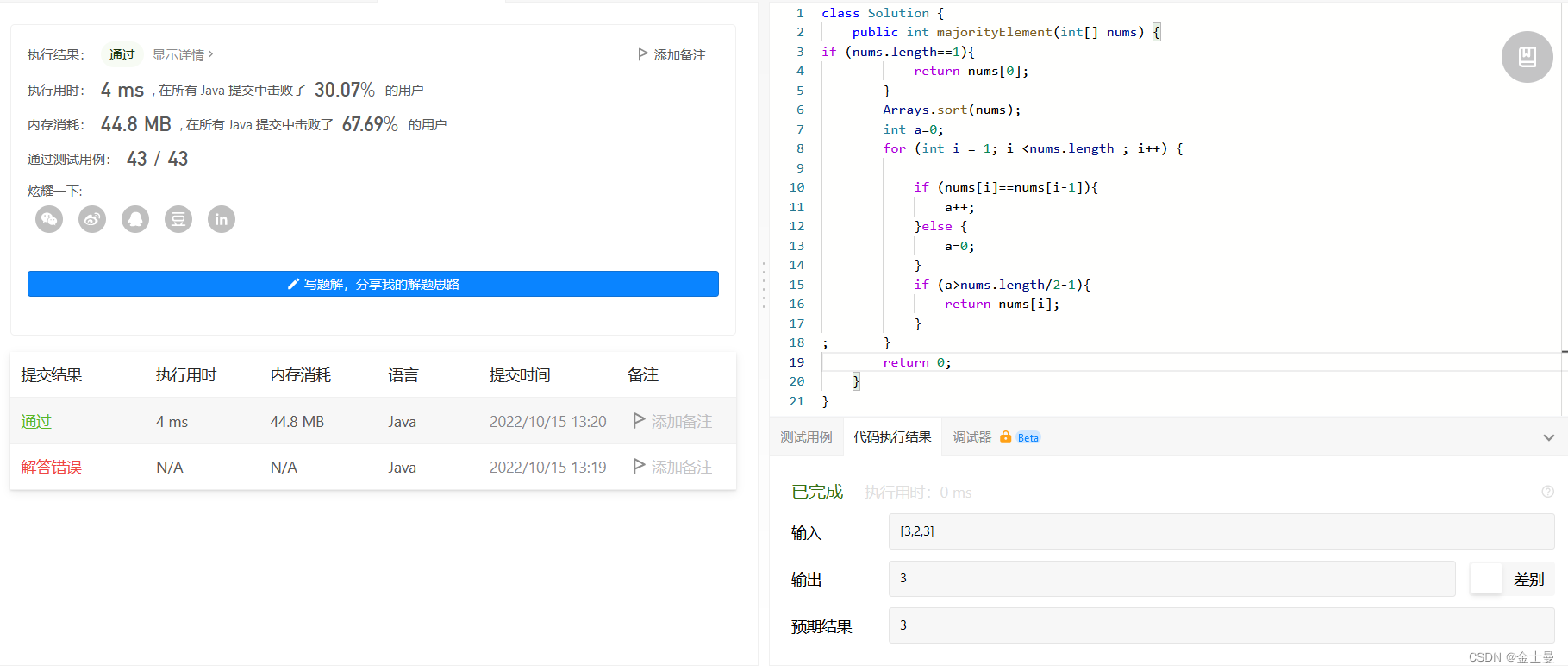Screen dimensions: 1568x672
Task: Click 内存消耗 column header
Action: click(301, 375)
